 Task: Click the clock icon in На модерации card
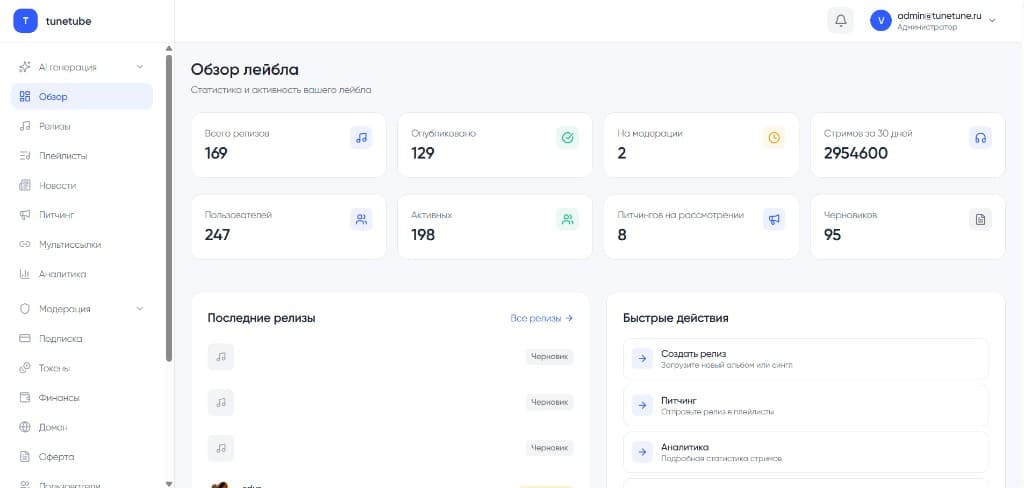click(x=774, y=138)
